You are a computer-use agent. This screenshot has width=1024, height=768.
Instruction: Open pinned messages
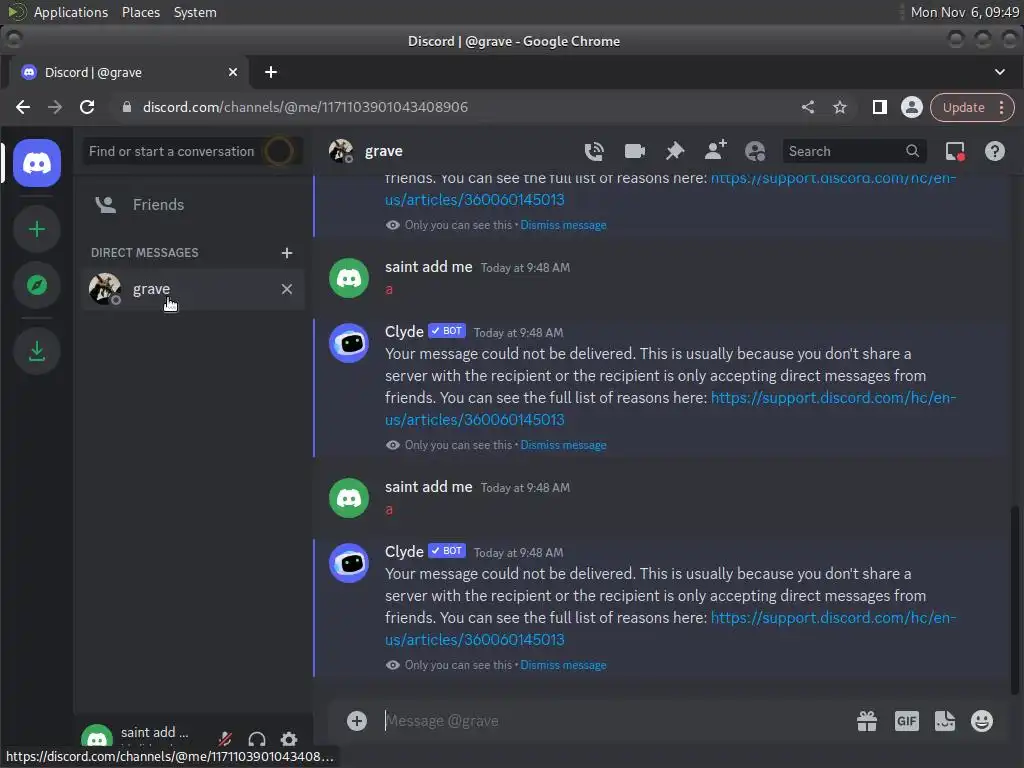pyautogui.click(x=675, y=152)
